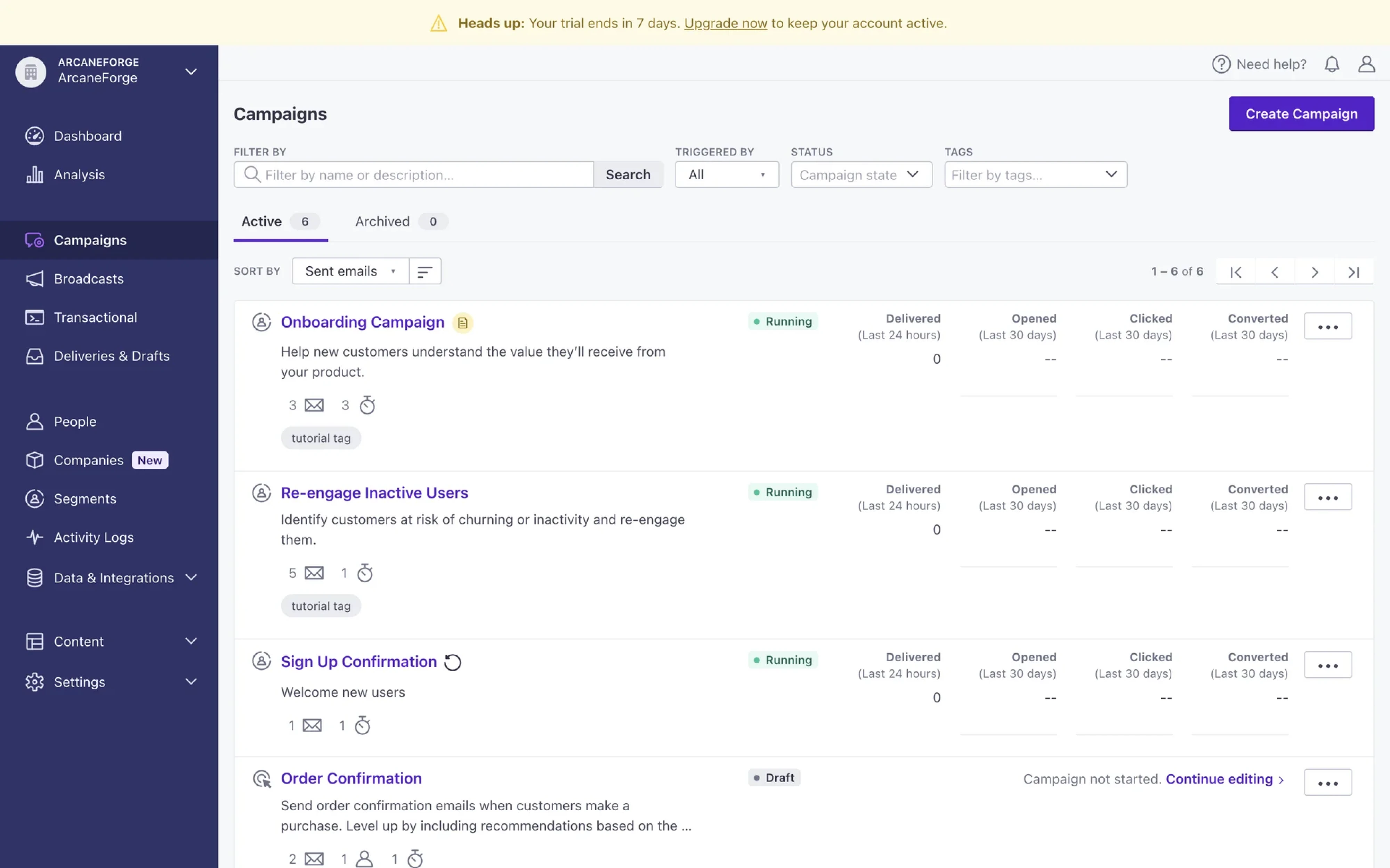Open the Triggered By All dropdown
The height and width of the screenshot is (868, 1390).
(727, 174)
